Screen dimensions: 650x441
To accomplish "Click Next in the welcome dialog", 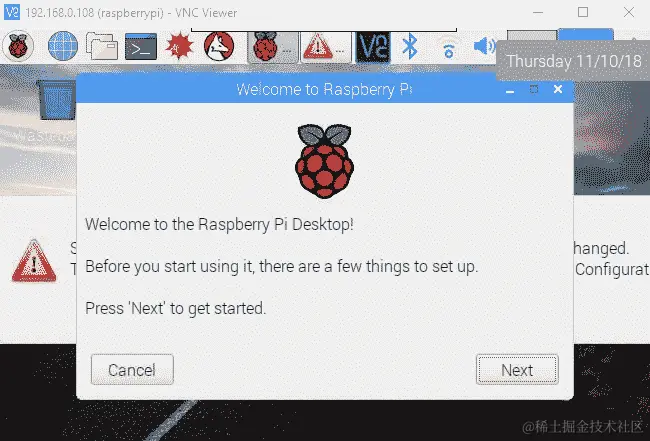I will click(x=517, y=370).
